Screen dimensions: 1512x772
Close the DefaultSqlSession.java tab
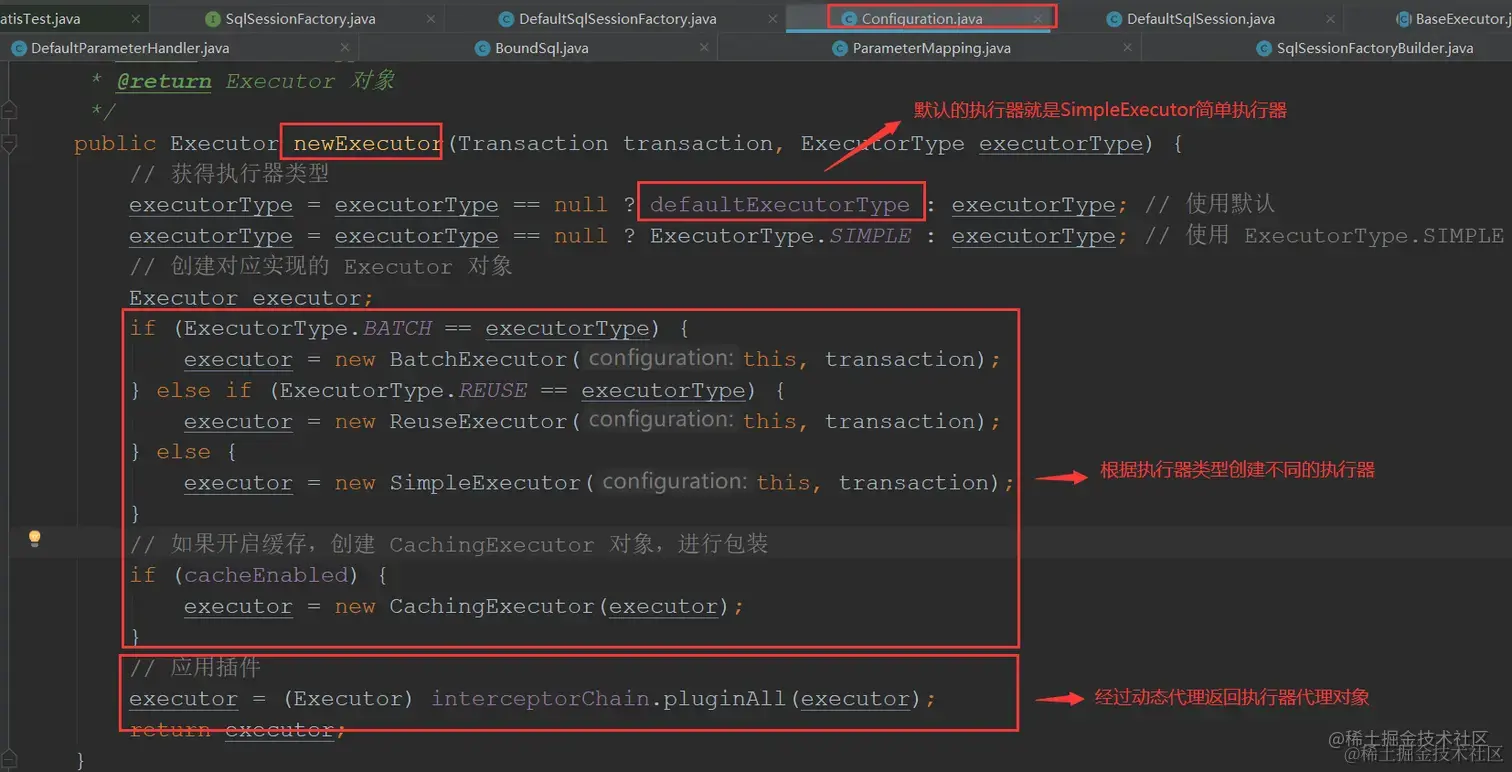coord(1330,19)
